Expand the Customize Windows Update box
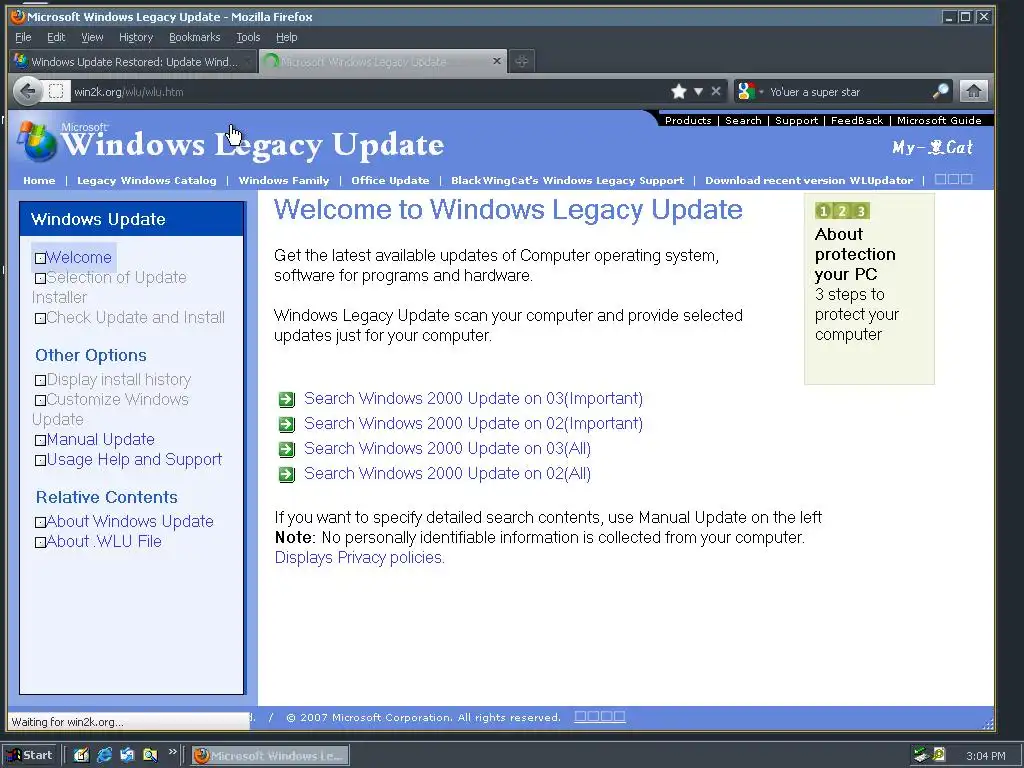The width and height of the screenshot is (1024, 768). pos(40,400)
